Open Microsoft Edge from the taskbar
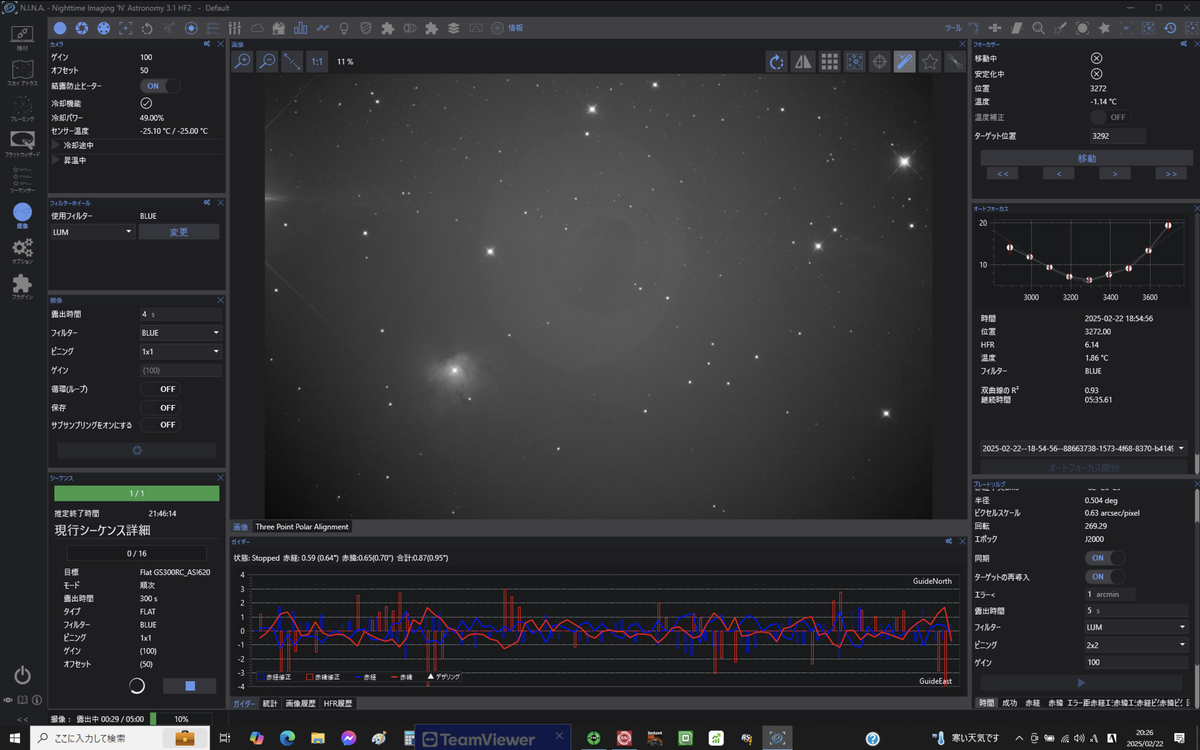Screen dimensions: 1200x750 [x=287, y=739]
